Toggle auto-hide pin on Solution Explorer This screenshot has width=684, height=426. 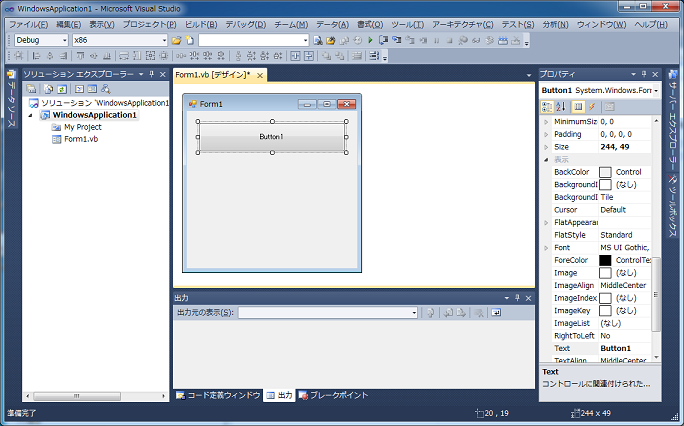(x=152, y=75)
